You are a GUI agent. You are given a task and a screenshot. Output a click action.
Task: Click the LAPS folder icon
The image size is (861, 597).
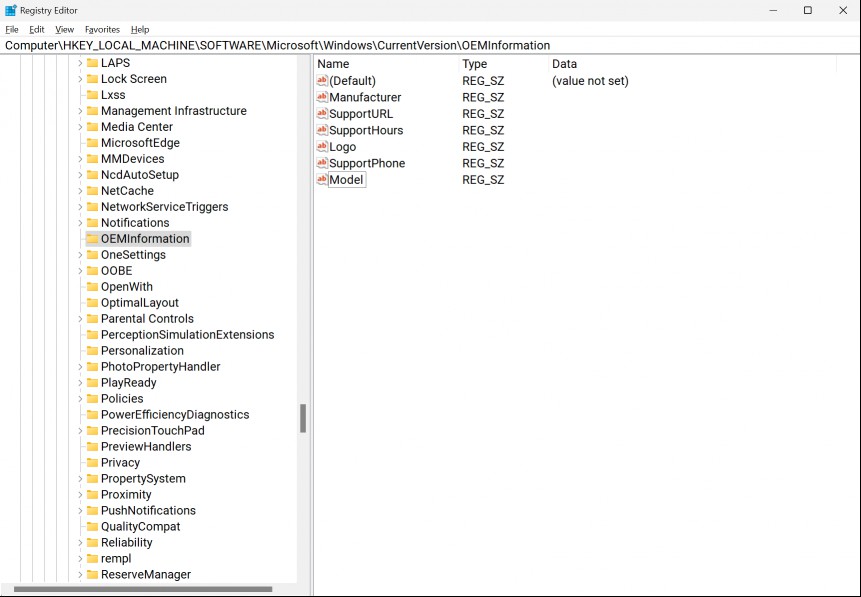pos(92,63)
